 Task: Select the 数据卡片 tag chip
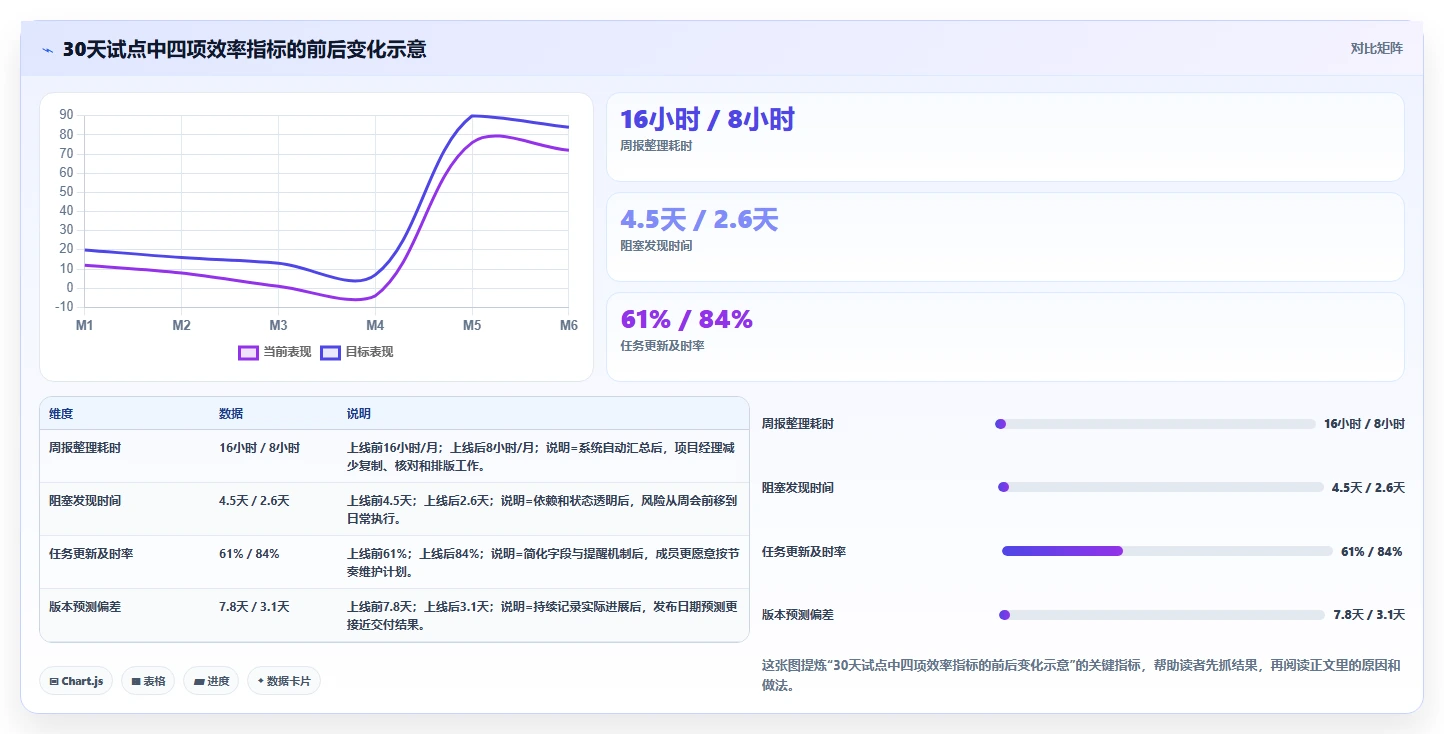pyautogui.click(x=284, y=681)
